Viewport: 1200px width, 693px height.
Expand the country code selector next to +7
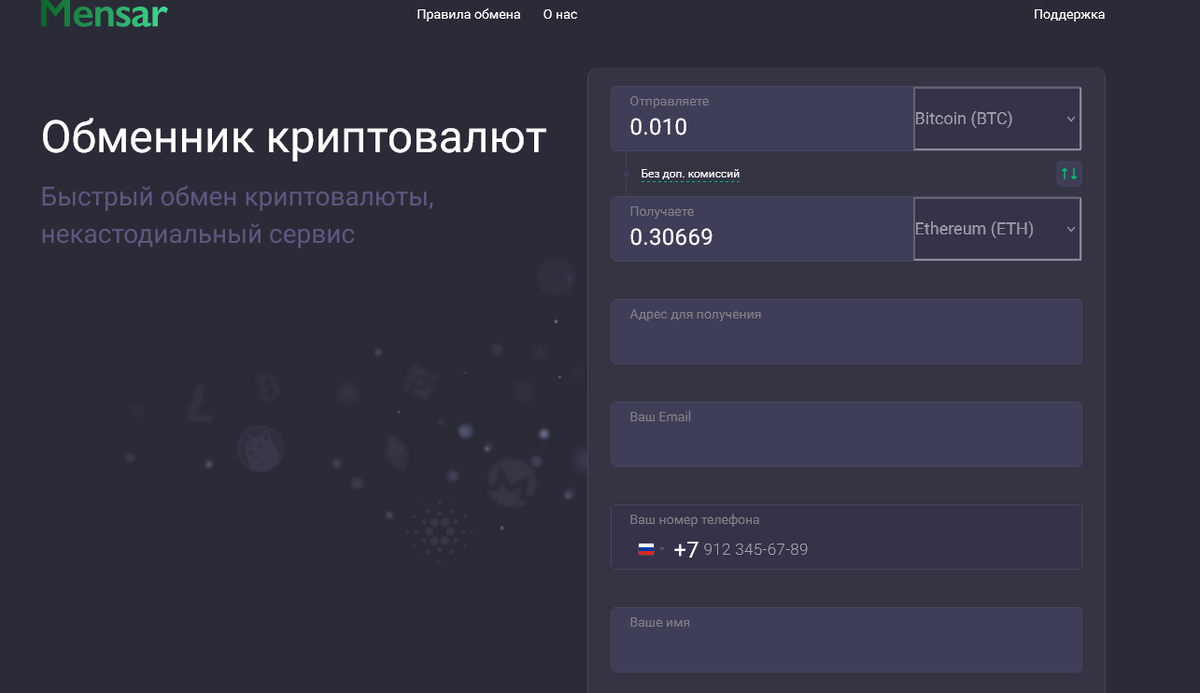663,549
